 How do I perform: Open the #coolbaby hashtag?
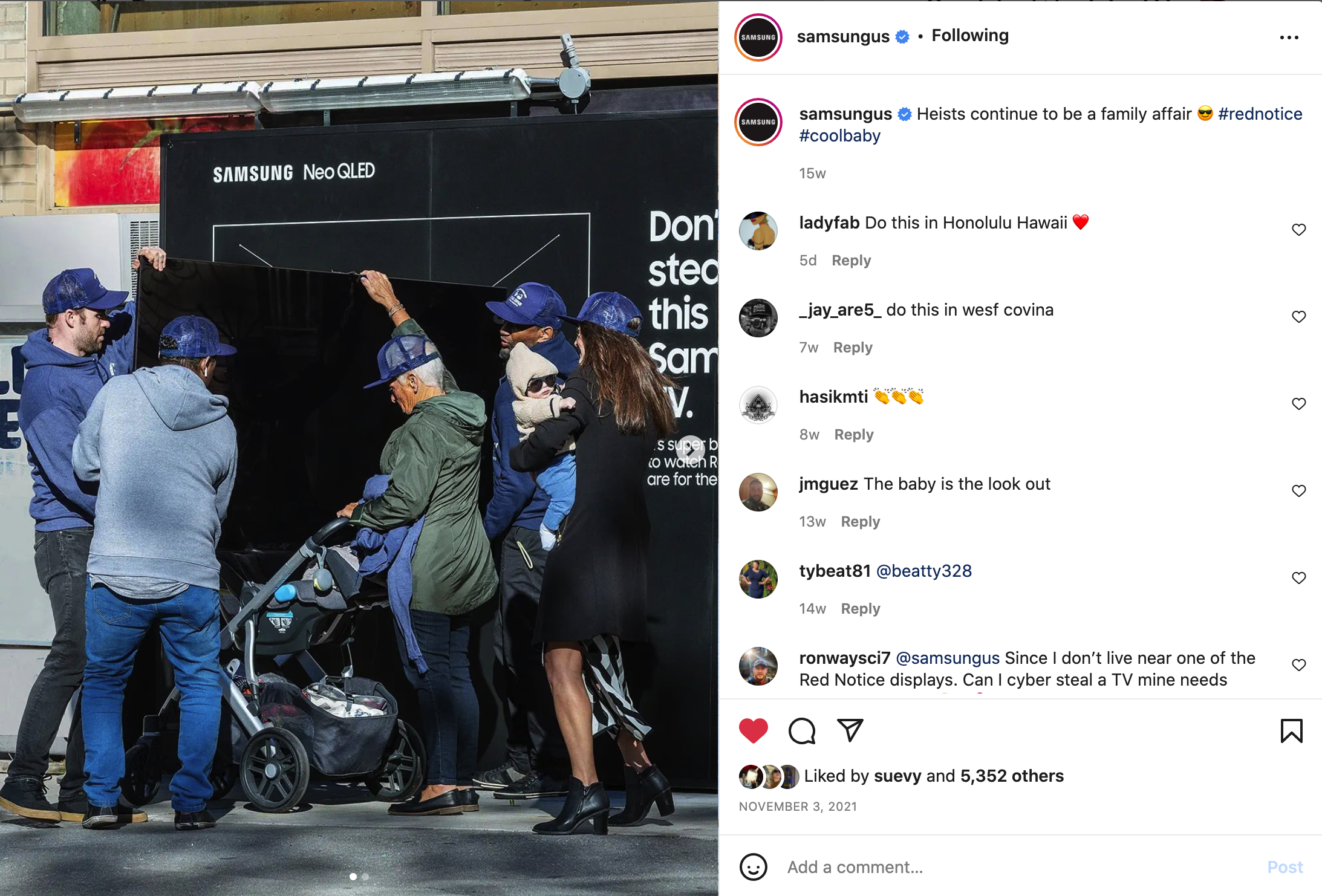(839, 135)
